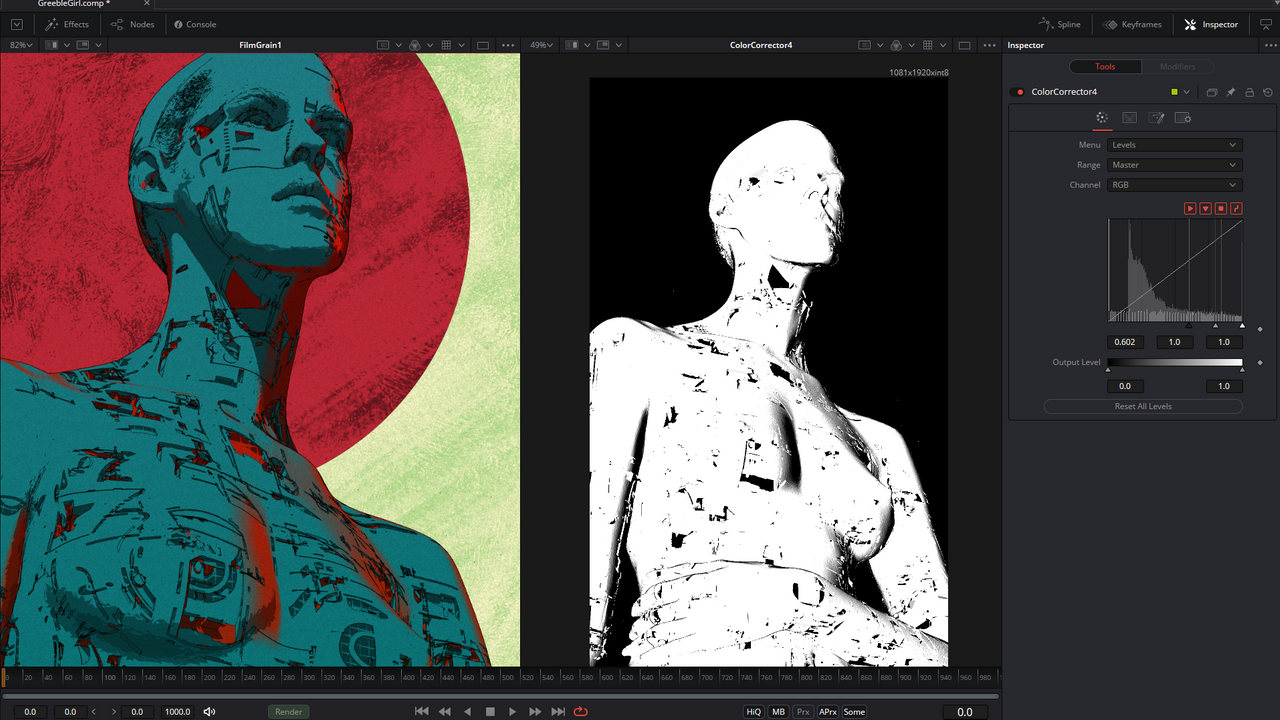
Task: Click the reset icon beside ColorCorrector4 header
Action: (1267, 92)
